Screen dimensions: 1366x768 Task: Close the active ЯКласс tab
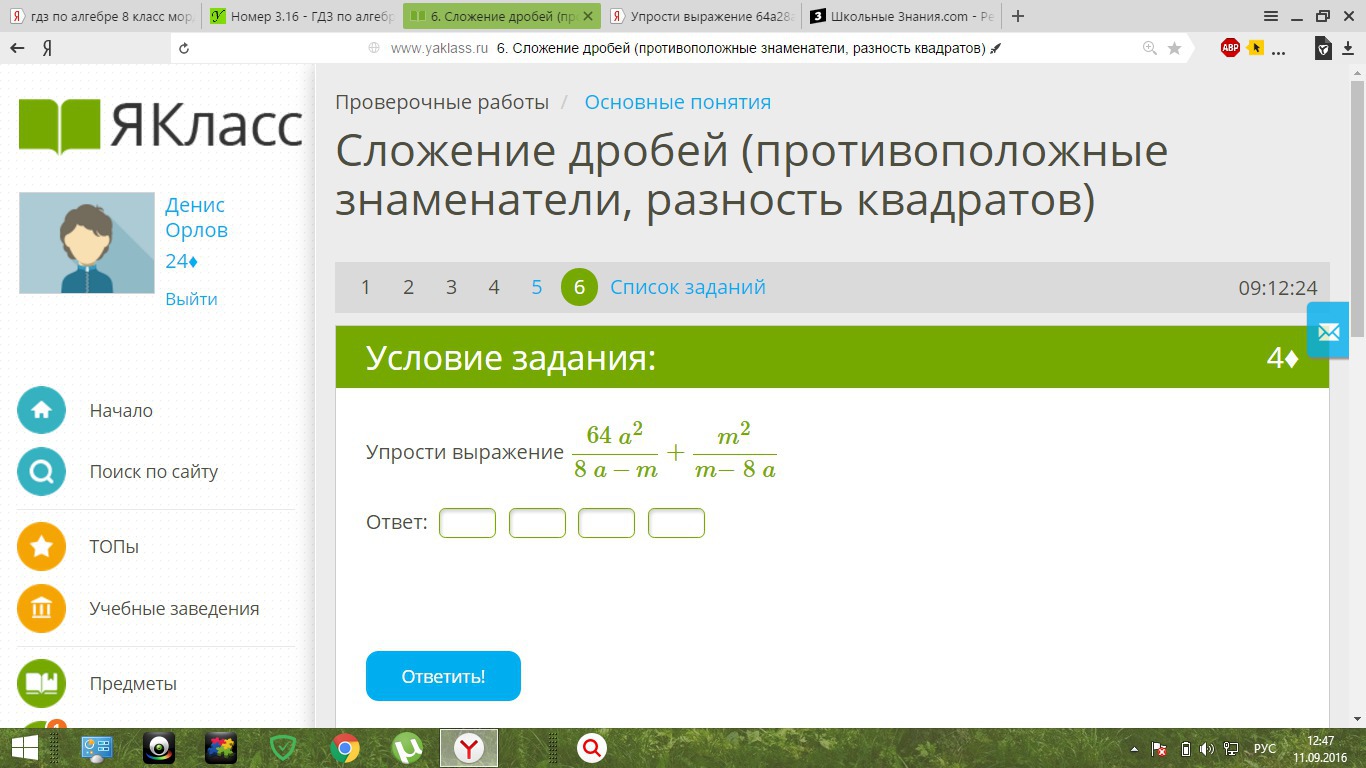pyautogui.click(x=588, y=16)
